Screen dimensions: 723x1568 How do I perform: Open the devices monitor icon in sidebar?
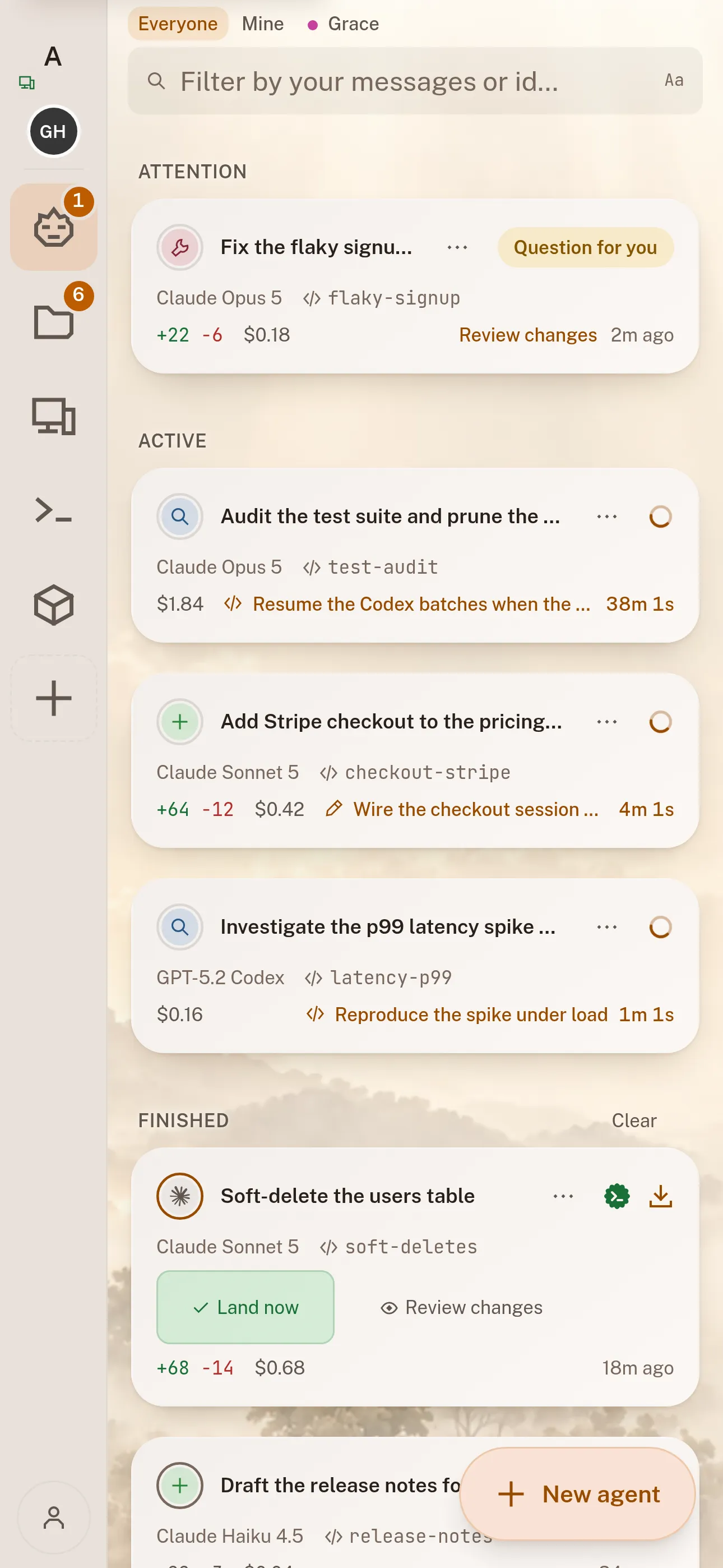(x=54, y=416)
